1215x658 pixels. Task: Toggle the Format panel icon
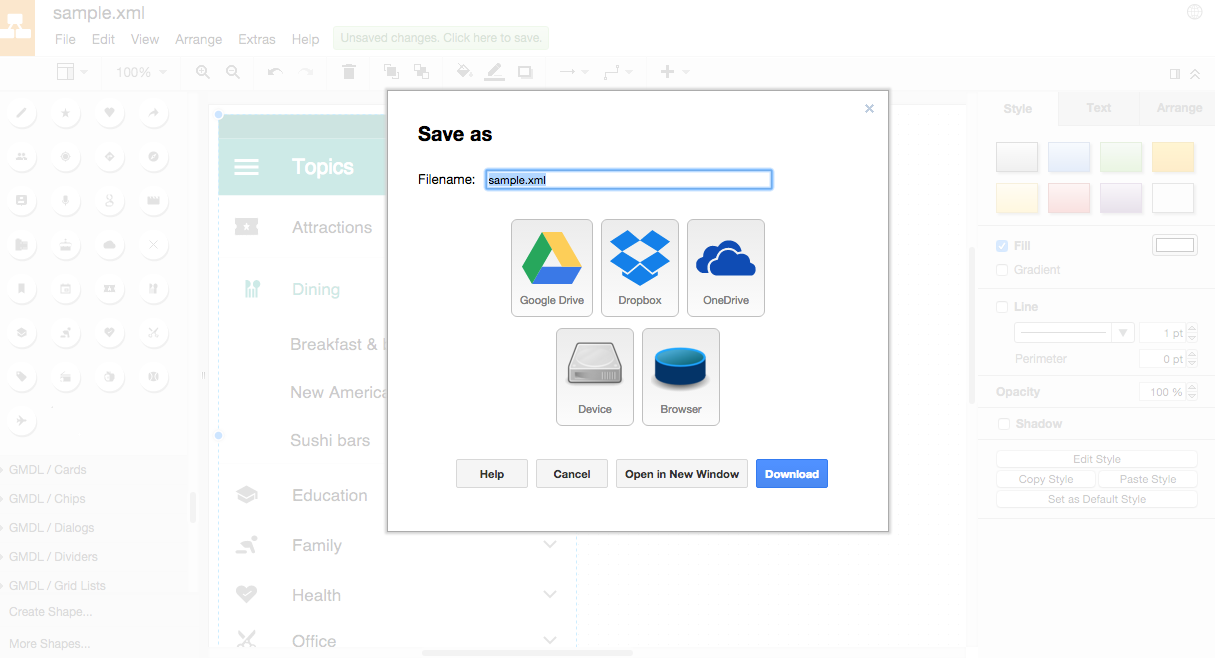[x=1175, y=73]
